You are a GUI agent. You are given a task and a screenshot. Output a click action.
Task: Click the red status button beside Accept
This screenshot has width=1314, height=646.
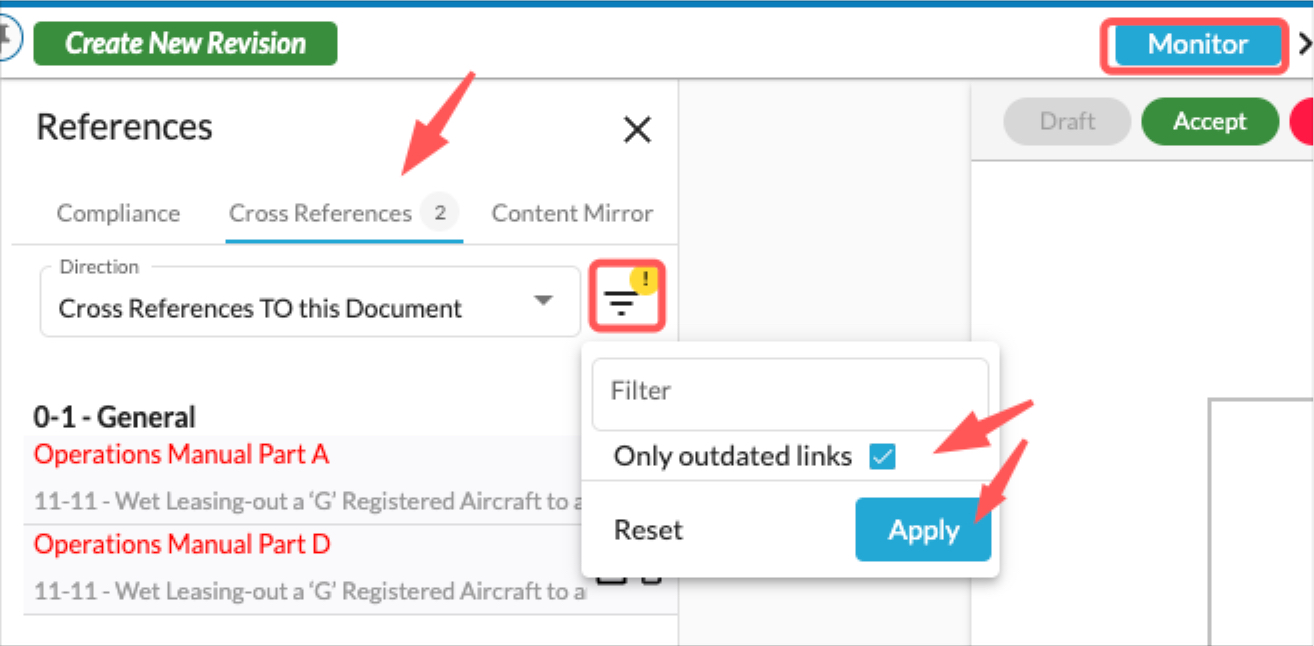click(x=1302, y=121)
